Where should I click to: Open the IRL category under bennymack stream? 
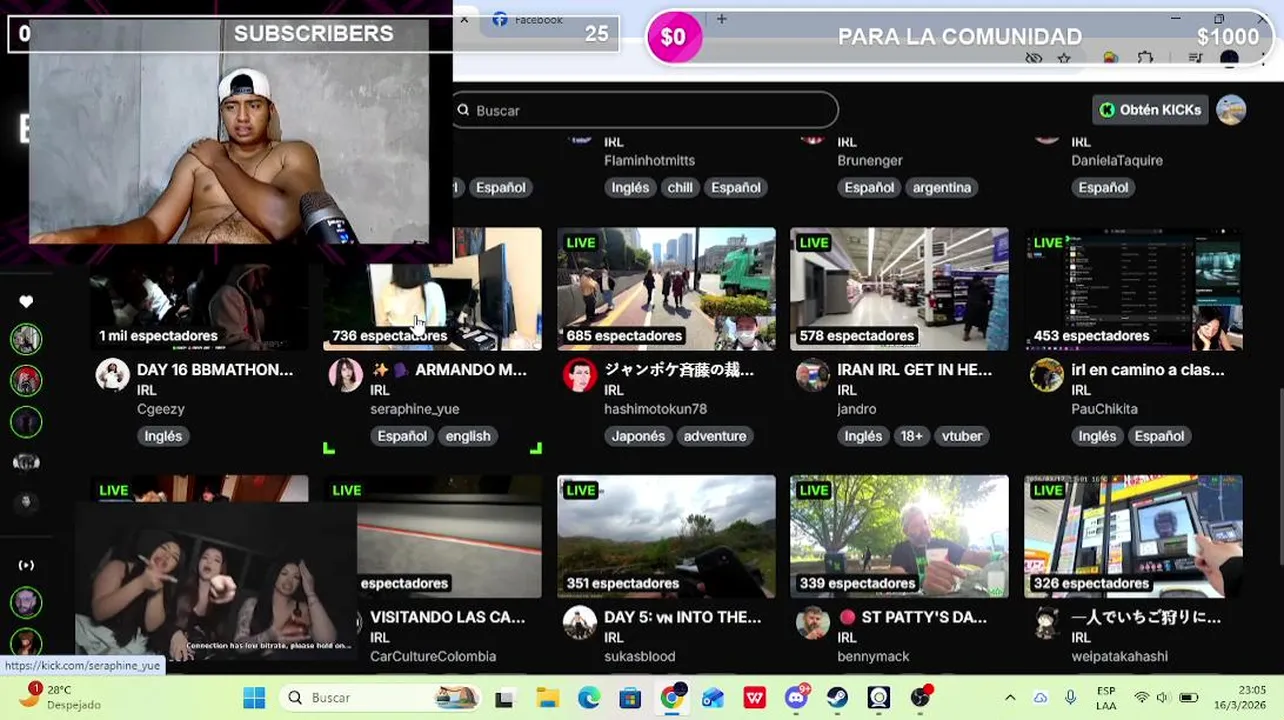pos(846,637)
